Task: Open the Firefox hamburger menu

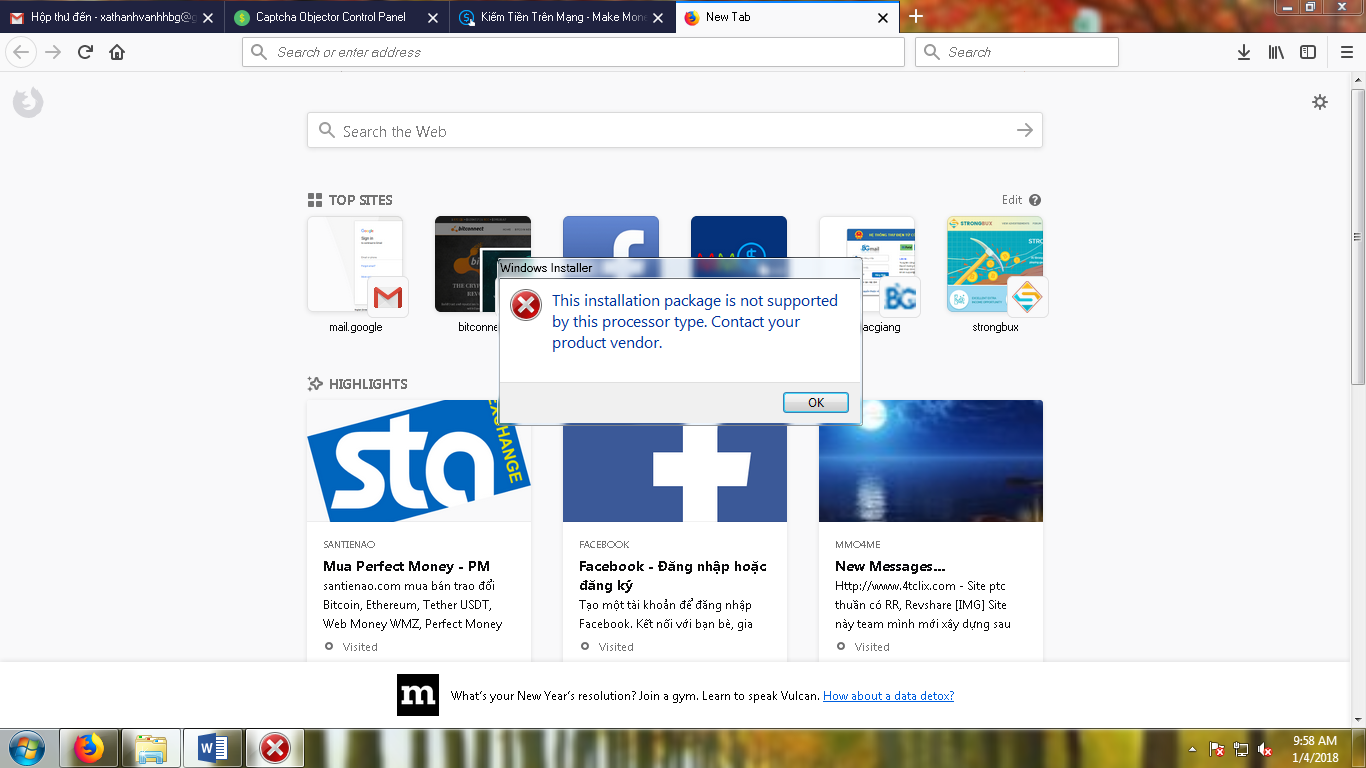Action: pyautogui.click(x=1346, y=52)
